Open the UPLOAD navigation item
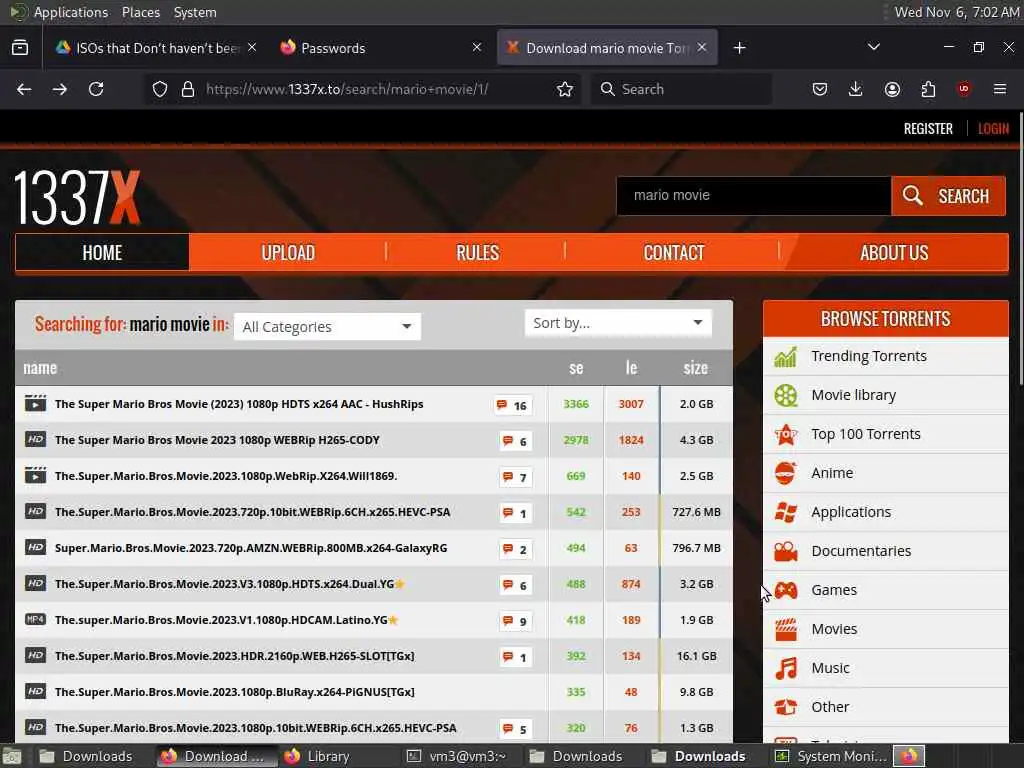Viewport: 1024px width, 768px height. tap(288, 253)
